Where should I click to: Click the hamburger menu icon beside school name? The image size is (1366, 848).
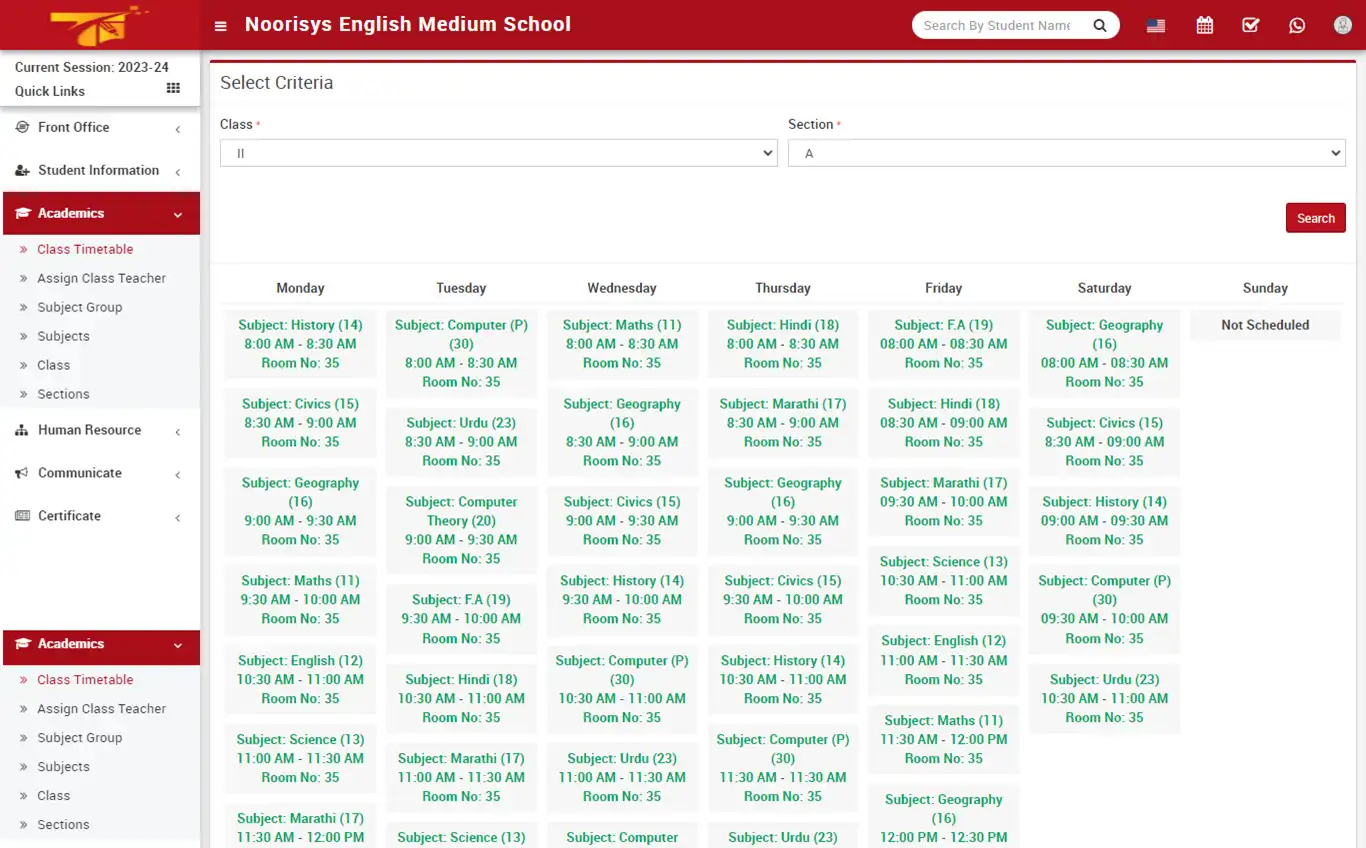point(220,25)
